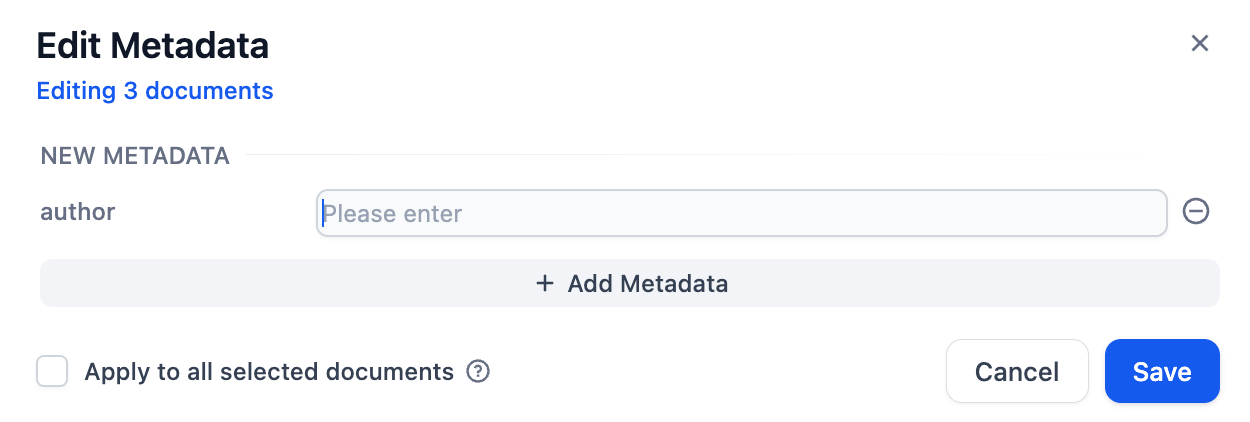This screenshot has height=422, width=1250.
Task: Remove the author metadata field
Action: [1196, 212]
